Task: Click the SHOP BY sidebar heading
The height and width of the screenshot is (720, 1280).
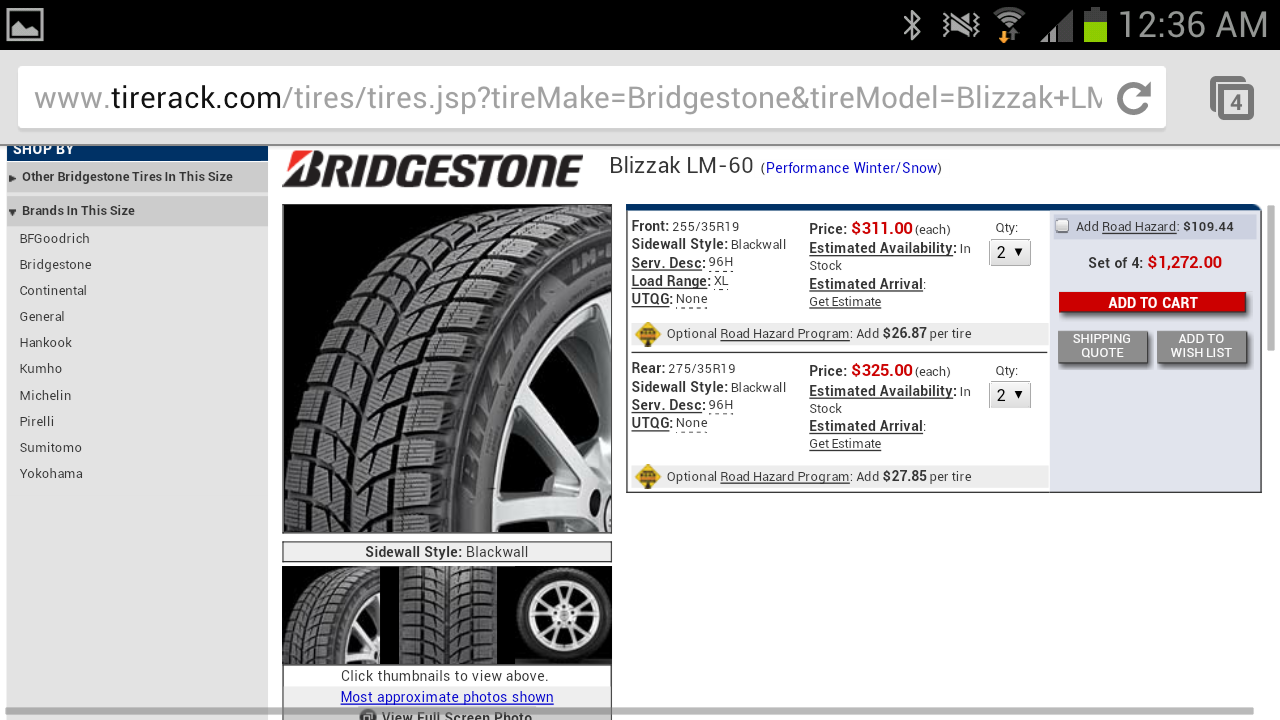Action: [x=137, y=152]
